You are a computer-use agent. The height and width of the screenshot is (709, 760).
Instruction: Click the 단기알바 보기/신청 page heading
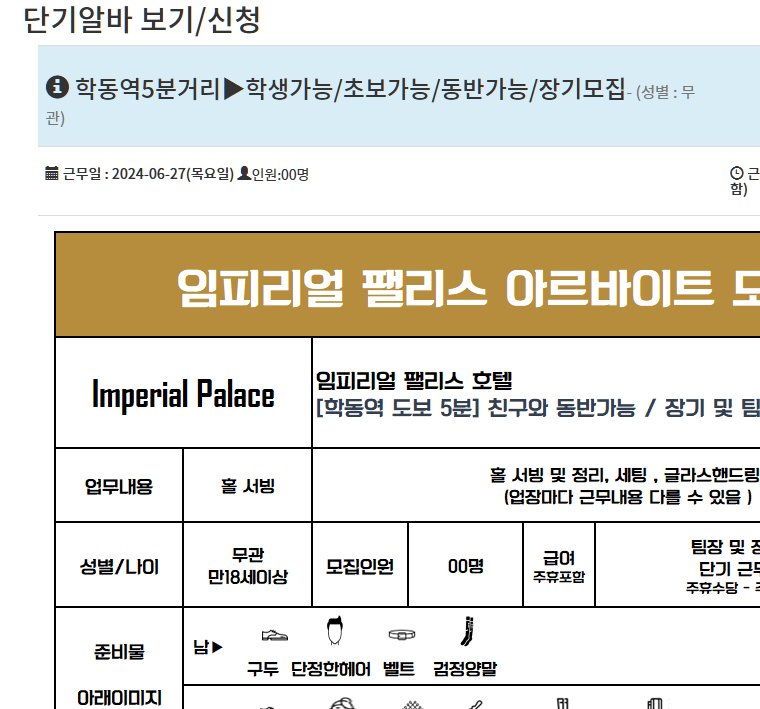click(x=142, y=20)
